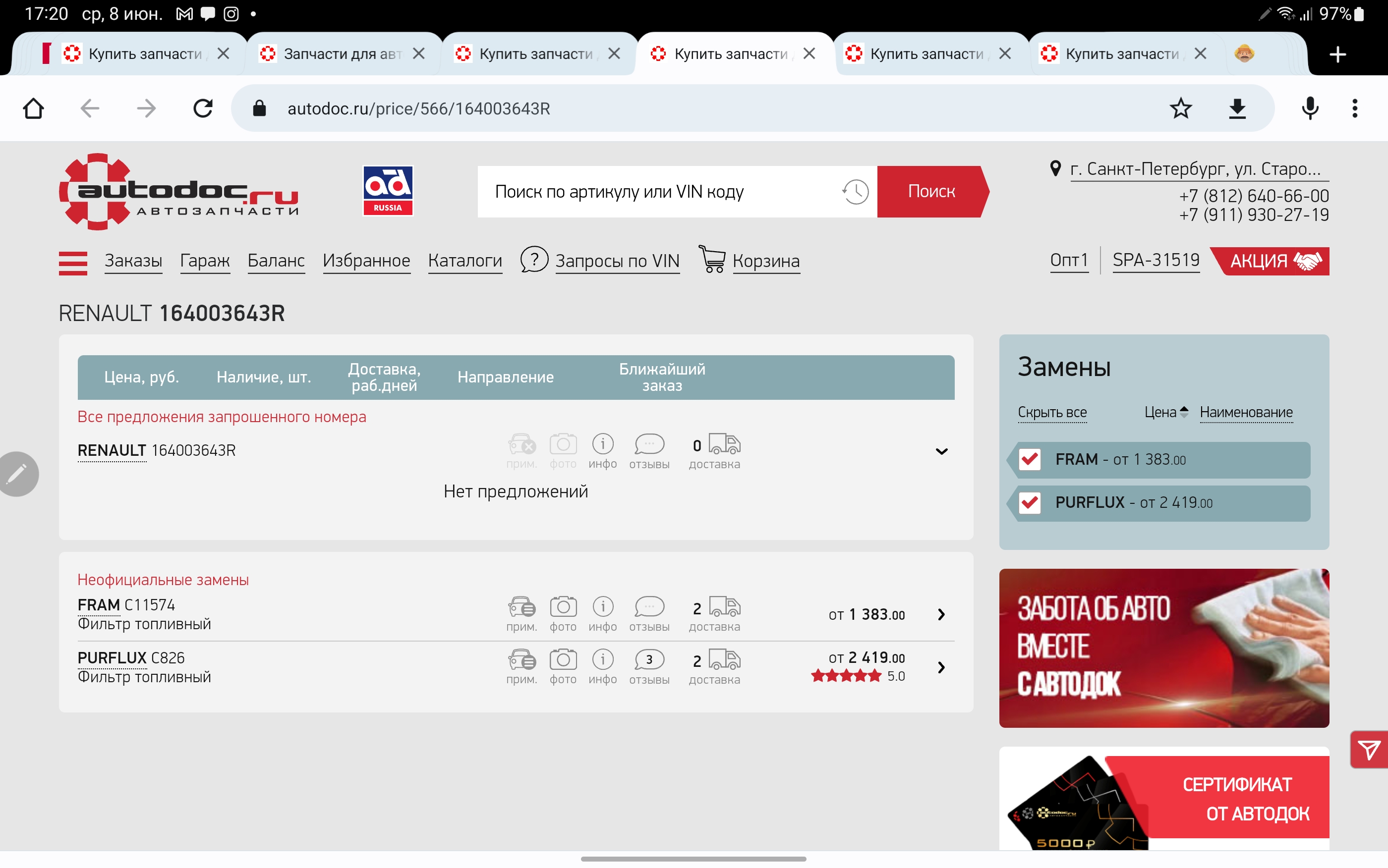Image resolution: width=1388 pixels, height=868 pixels.
Task: Tap the download icon in address bar
Action: (x=1237, y=108)
